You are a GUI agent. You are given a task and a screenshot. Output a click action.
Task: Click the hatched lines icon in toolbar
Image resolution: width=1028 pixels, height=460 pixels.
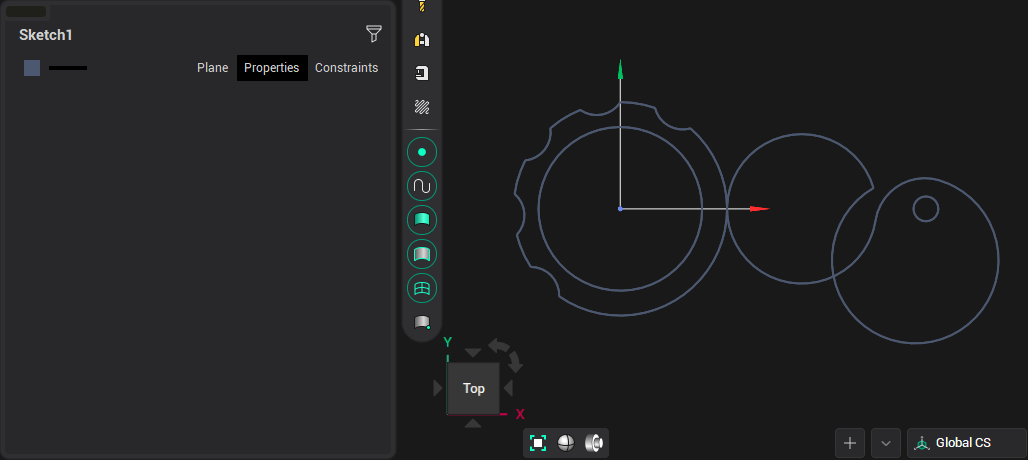(x=422, y=107)
